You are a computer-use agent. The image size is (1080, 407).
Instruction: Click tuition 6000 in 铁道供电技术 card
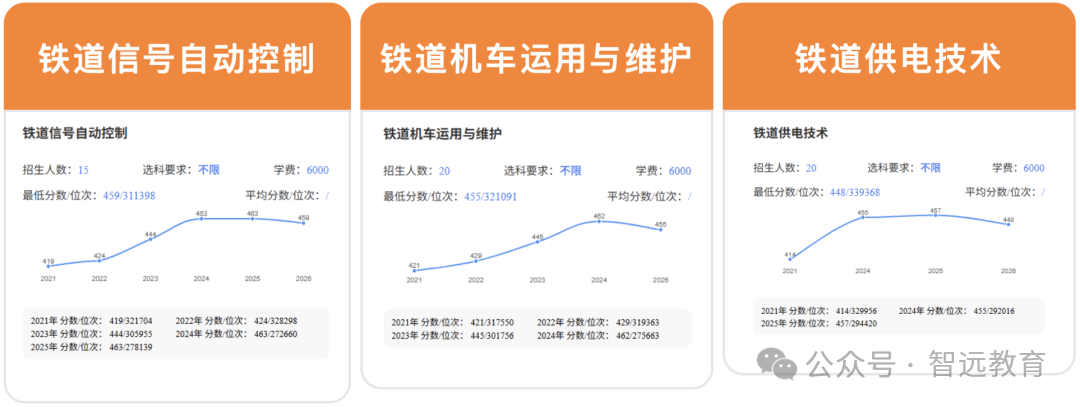[x=1034, y=168]
